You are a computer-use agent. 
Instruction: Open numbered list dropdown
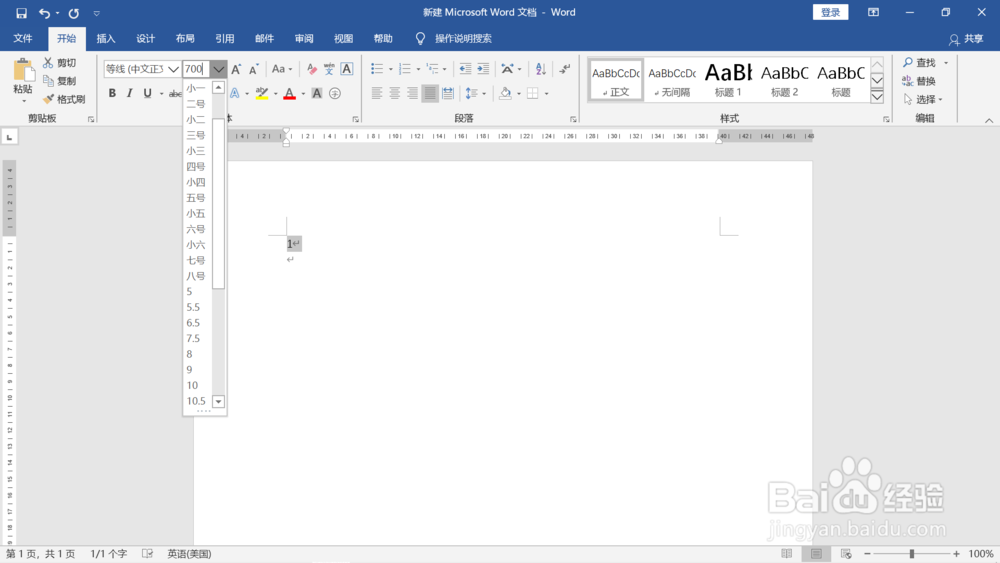coord(418,69)
